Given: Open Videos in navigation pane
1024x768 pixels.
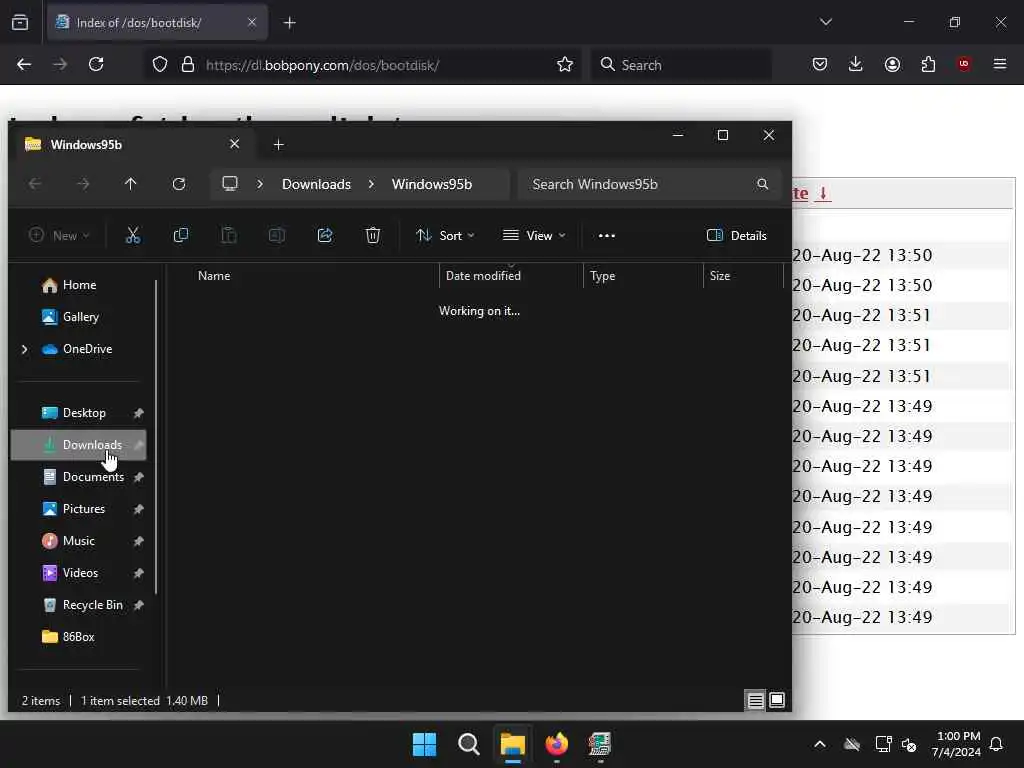Looking at the screenshot, I should [80, 573].
